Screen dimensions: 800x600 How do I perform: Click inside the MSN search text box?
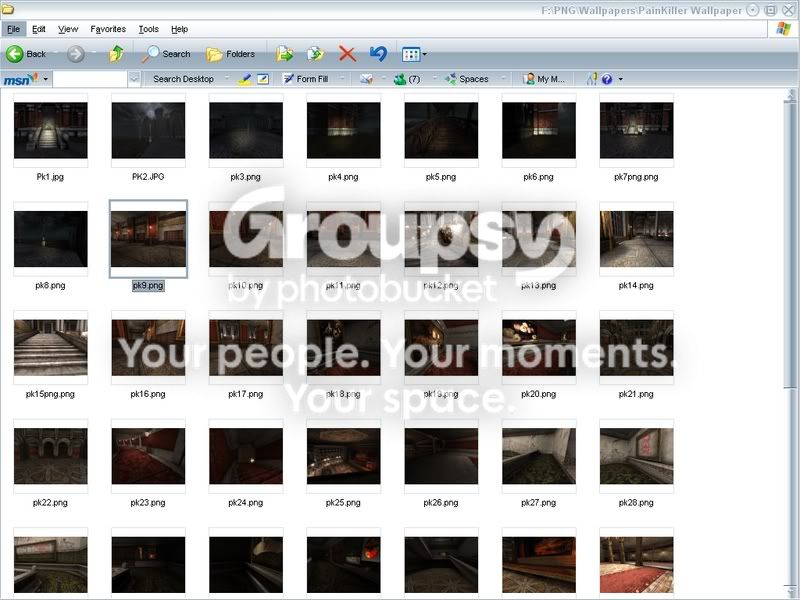pyautogui.click(x=90, y=79)
